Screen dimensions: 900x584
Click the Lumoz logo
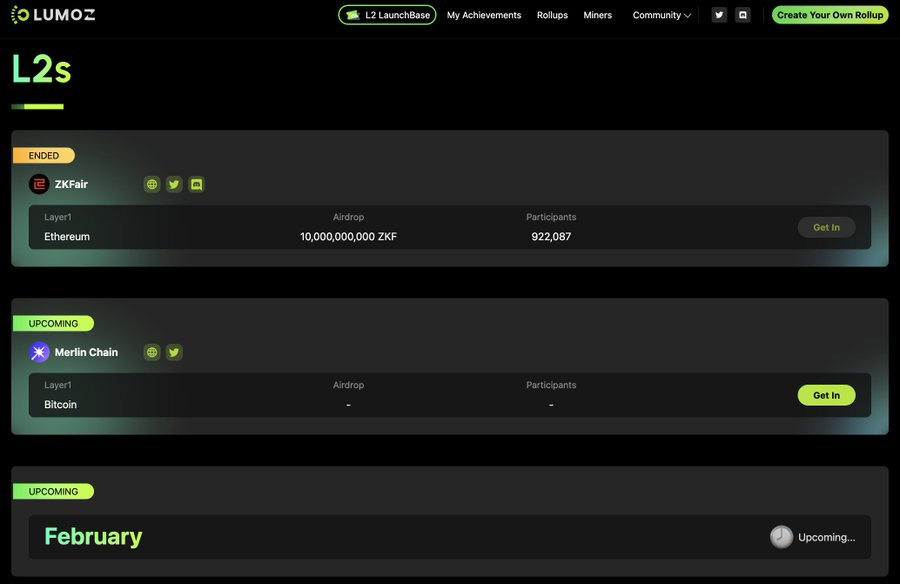coord(53,14)
